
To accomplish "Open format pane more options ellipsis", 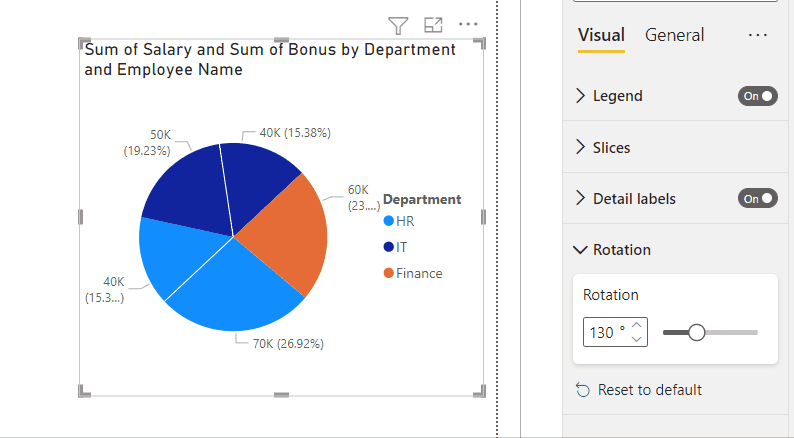I will [758, 35].
